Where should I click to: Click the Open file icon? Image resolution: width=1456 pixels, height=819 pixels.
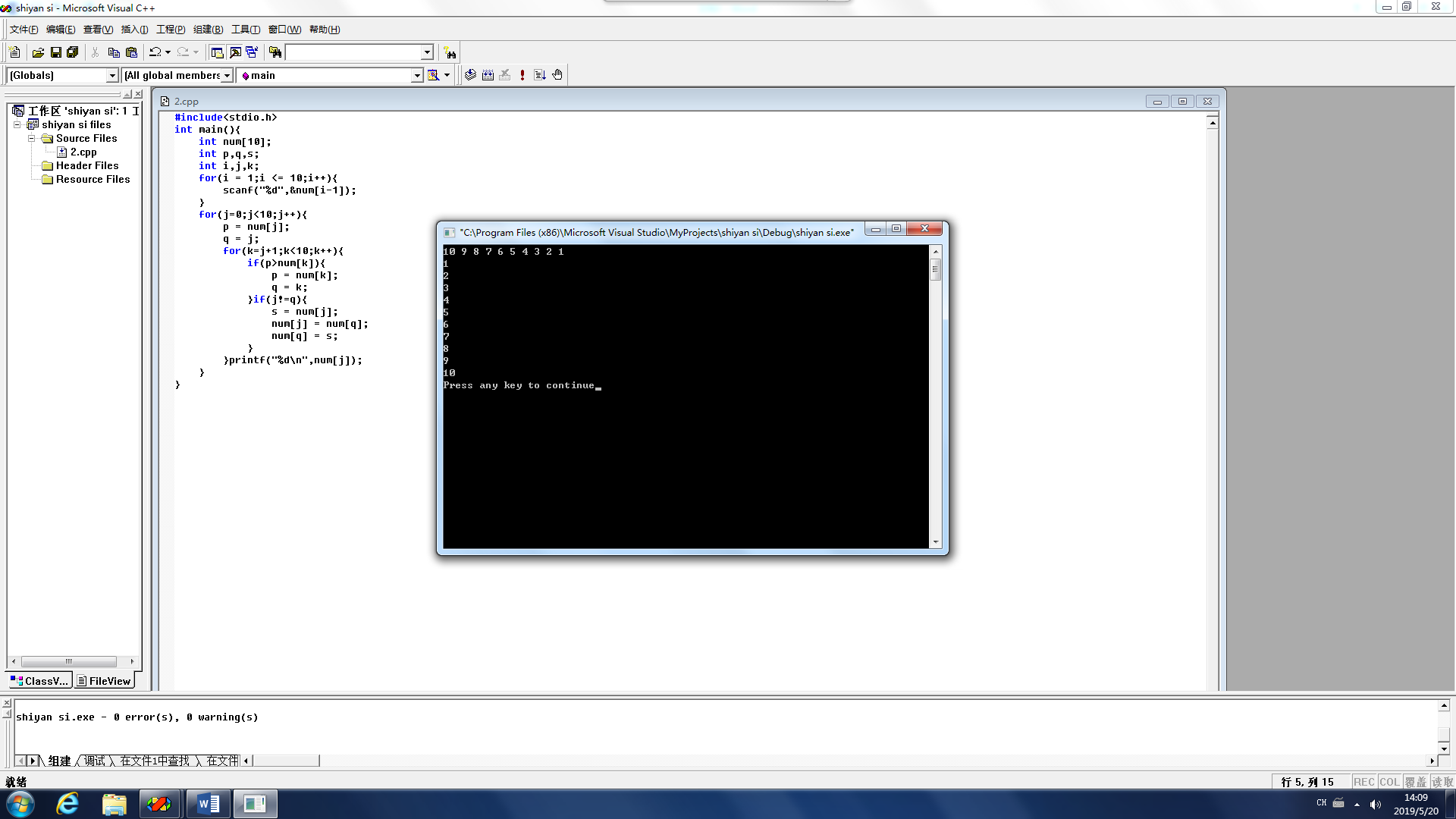pyautogui.click(x=38, y=52)
